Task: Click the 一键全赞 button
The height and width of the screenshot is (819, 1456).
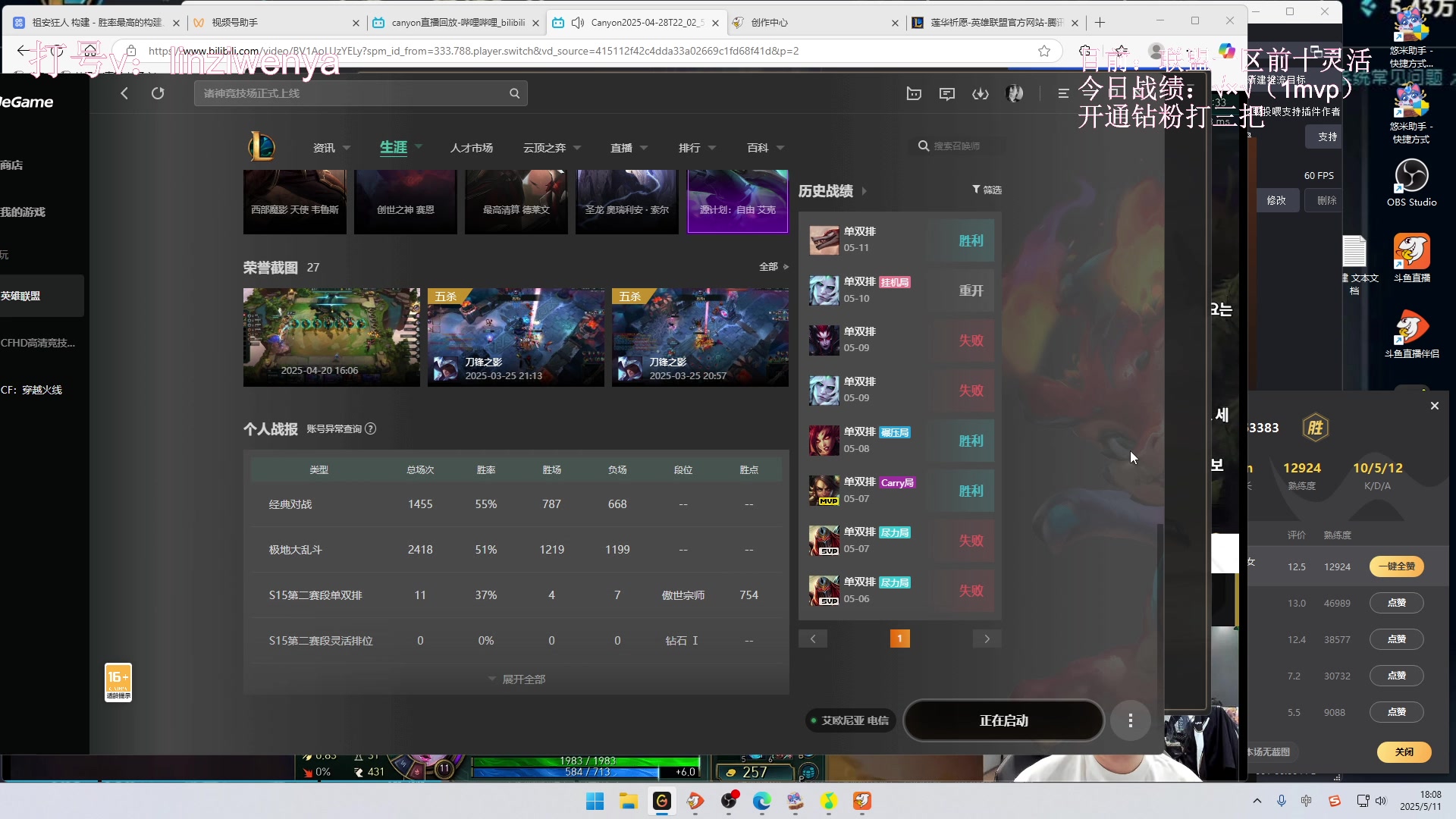Action: tap(1396, 566)
